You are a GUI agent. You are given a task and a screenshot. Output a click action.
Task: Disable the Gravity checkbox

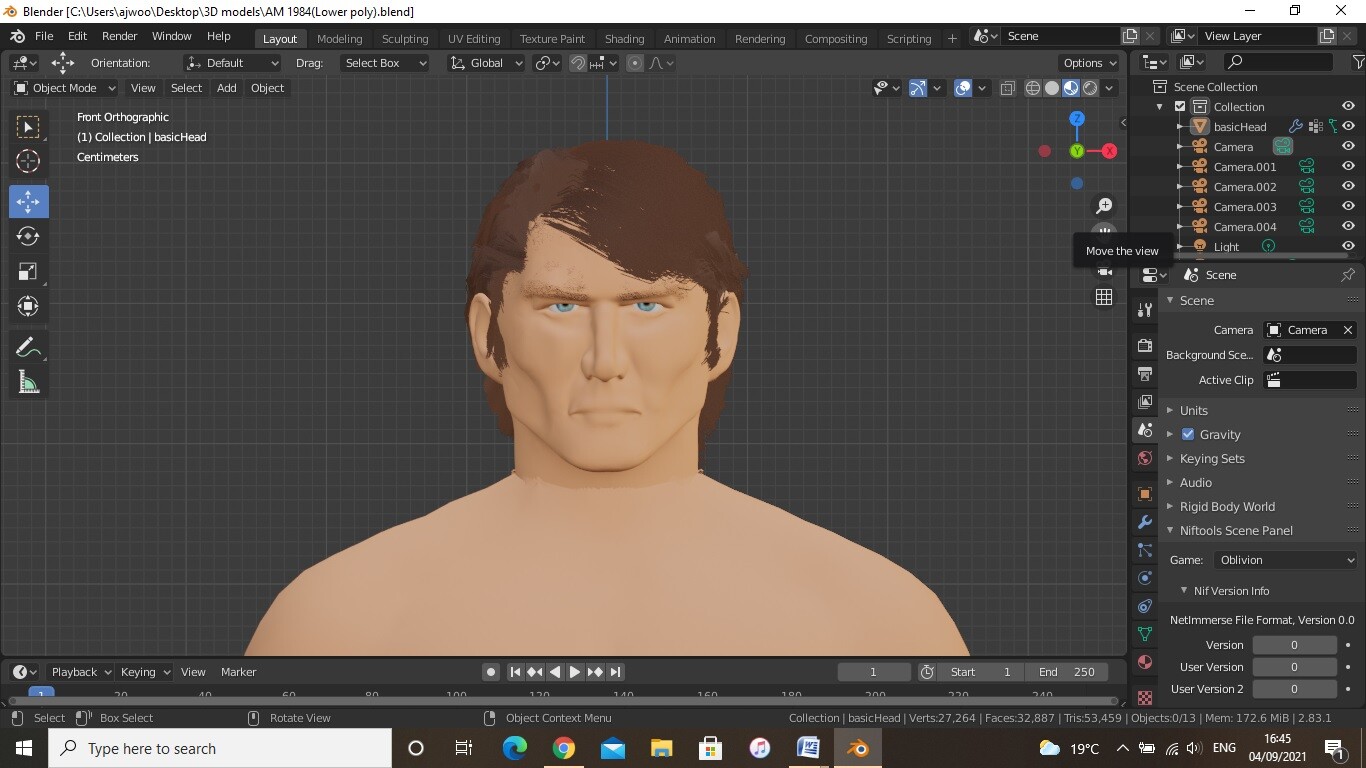[x=1188, y=434]
